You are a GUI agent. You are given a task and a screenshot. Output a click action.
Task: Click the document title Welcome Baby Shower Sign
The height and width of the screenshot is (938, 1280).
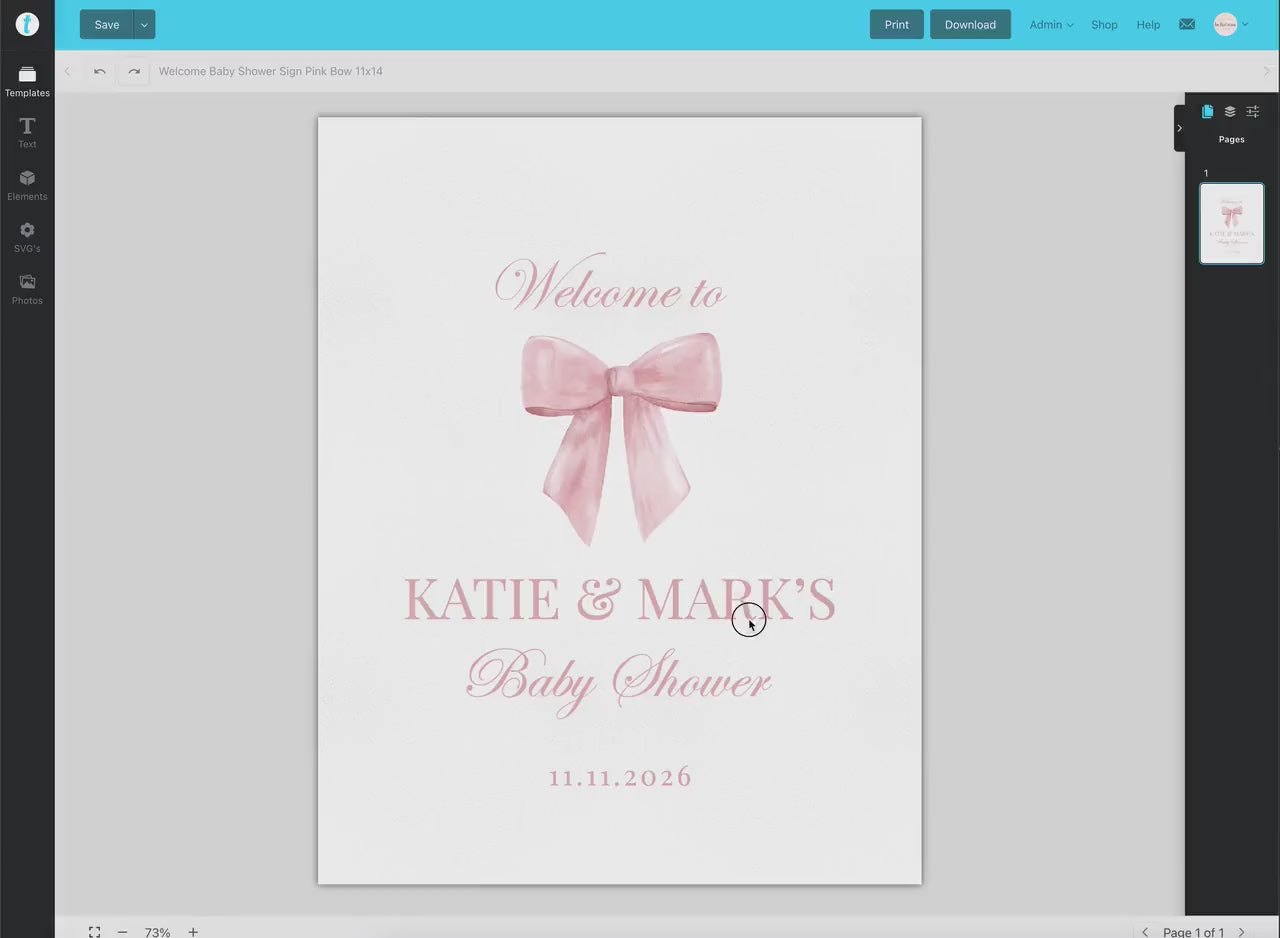[x=270, y=71]
